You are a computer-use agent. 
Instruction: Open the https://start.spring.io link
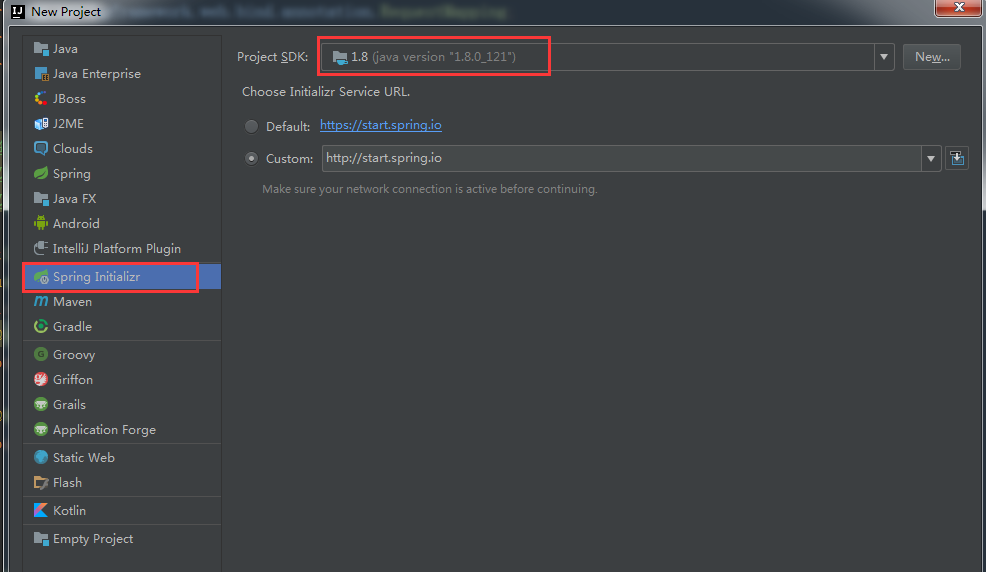381,126
